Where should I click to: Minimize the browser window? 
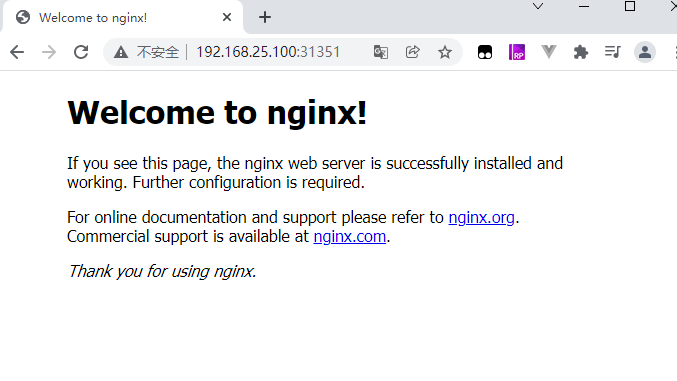pyautogui.click(x=584, y=6)
